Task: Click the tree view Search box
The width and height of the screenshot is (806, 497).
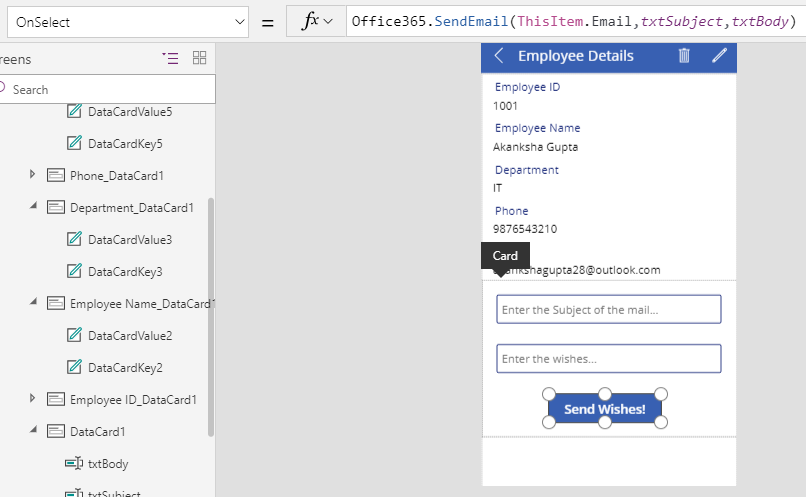Action: pyautogui.click(x=108, y=89)
